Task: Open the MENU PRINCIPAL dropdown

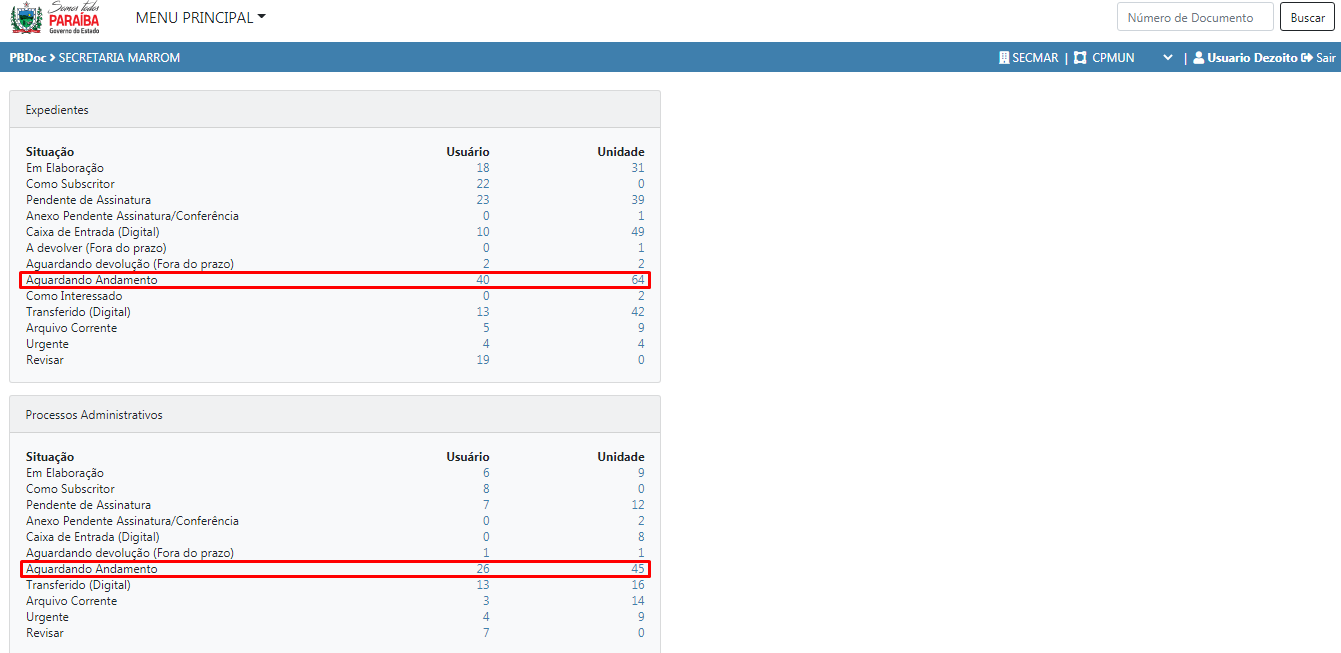Action: click(201, 18)
